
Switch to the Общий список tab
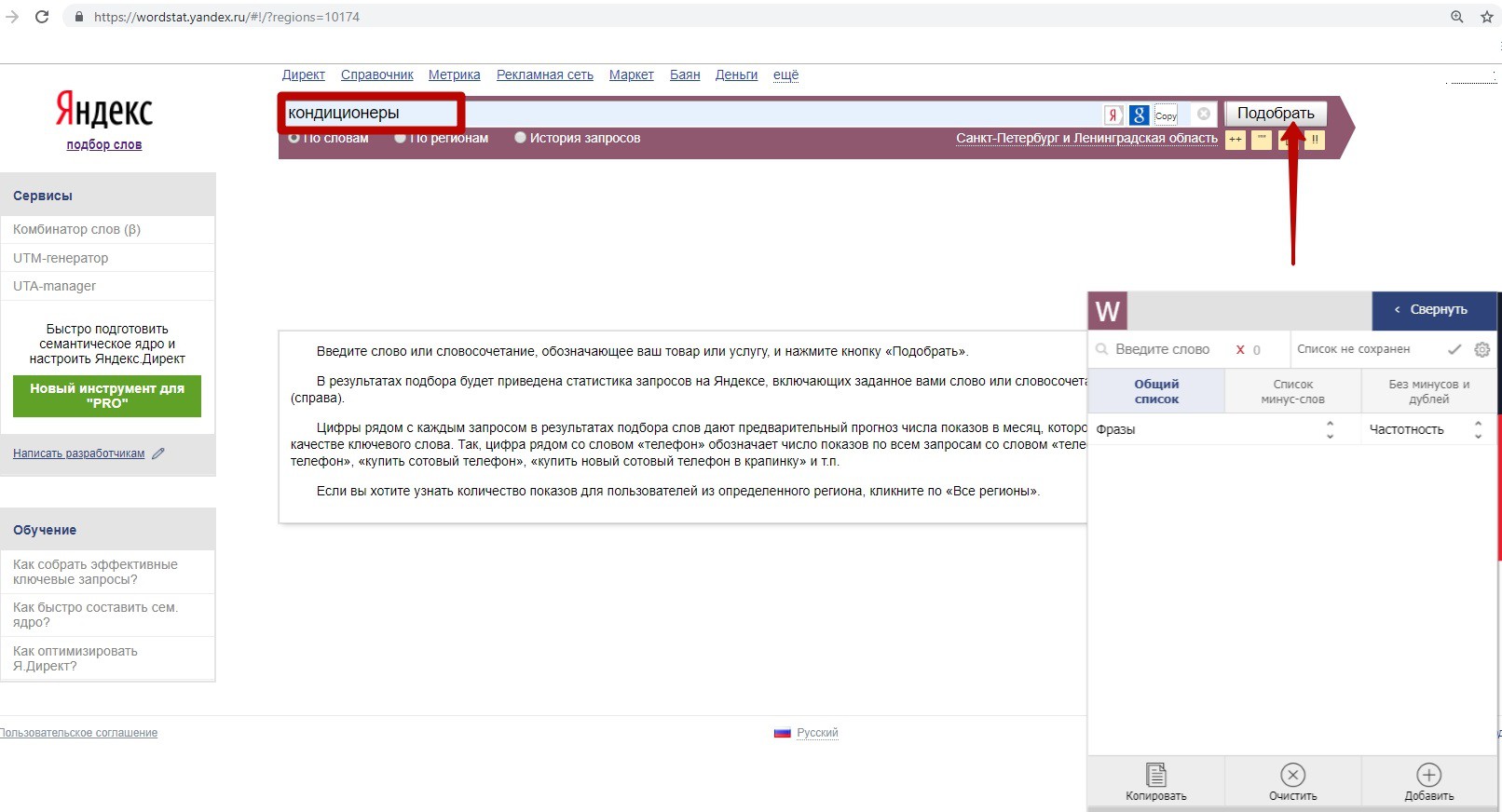1156,391
